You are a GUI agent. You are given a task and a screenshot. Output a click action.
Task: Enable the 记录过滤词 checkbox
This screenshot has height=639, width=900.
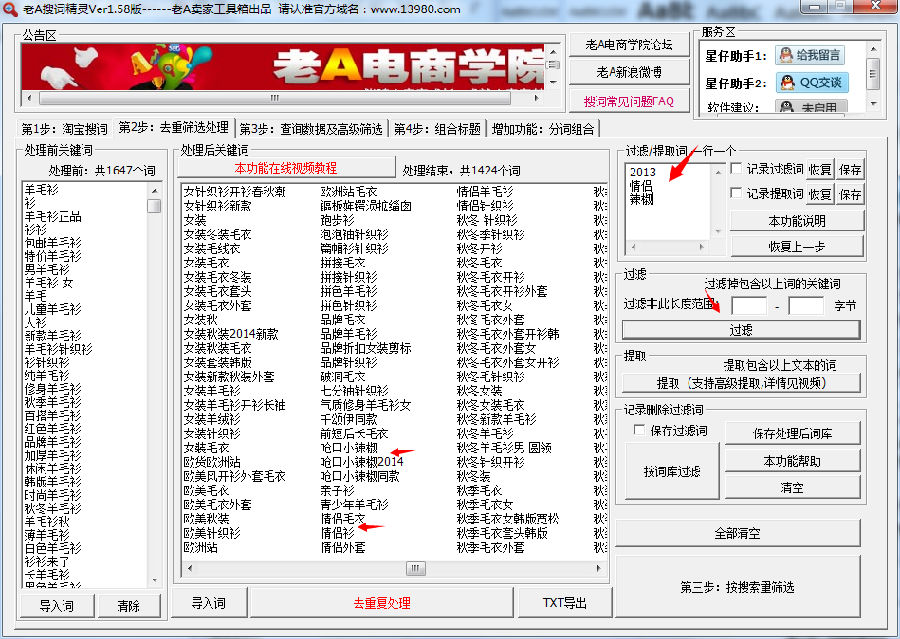click(x=736, y=168)
